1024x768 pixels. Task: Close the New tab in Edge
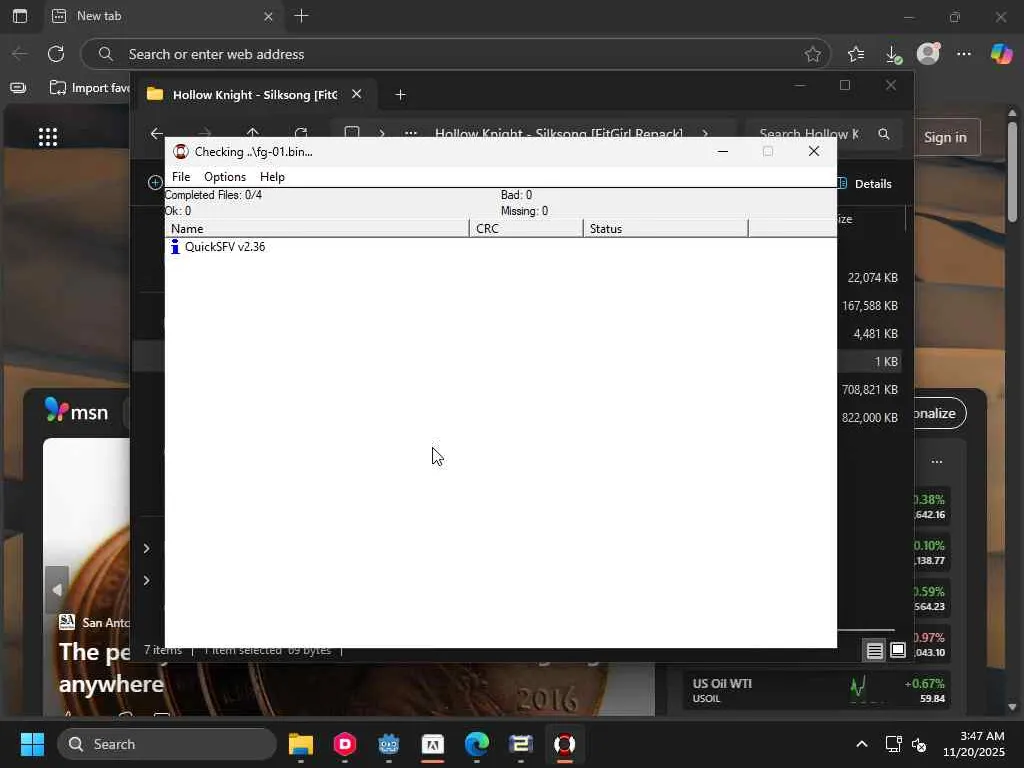268,16
